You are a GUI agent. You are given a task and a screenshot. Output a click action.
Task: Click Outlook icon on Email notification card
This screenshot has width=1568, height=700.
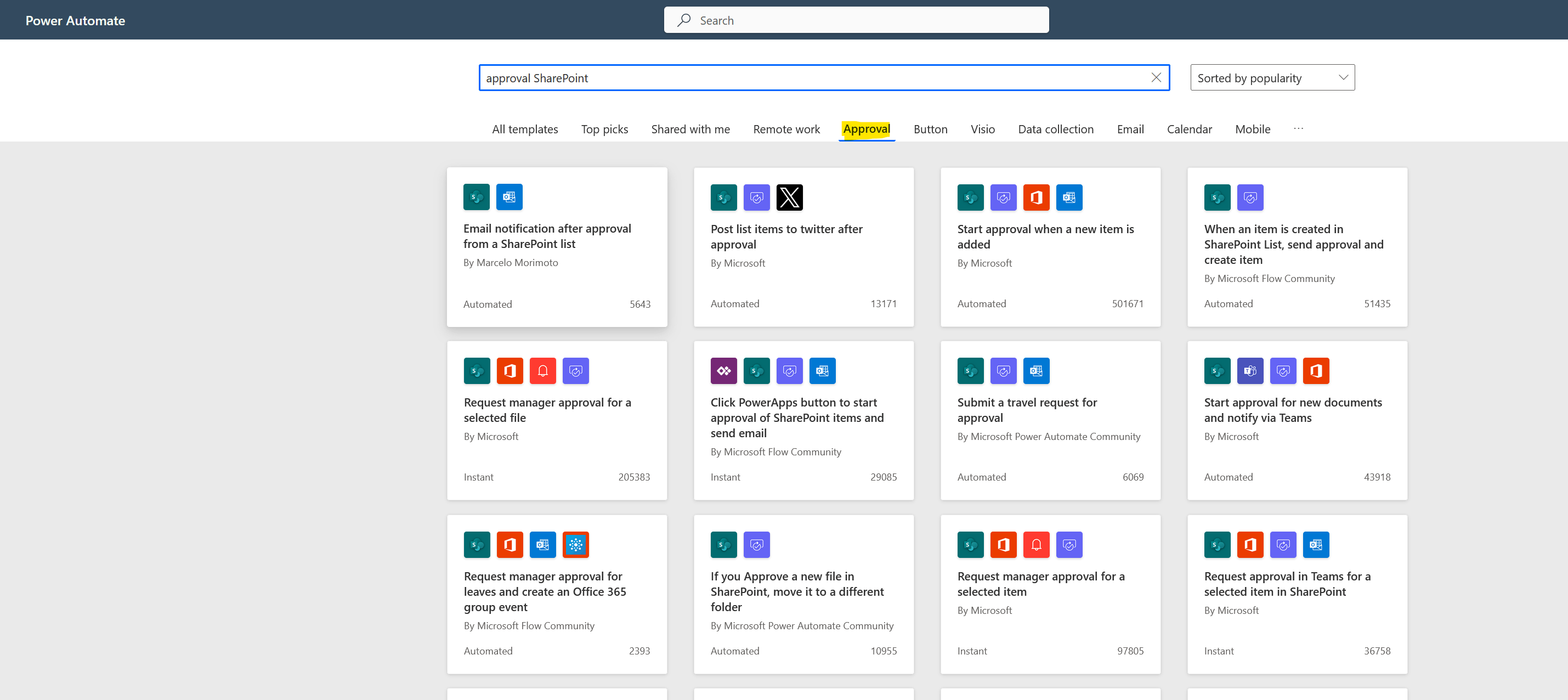(x=510, y=196)
